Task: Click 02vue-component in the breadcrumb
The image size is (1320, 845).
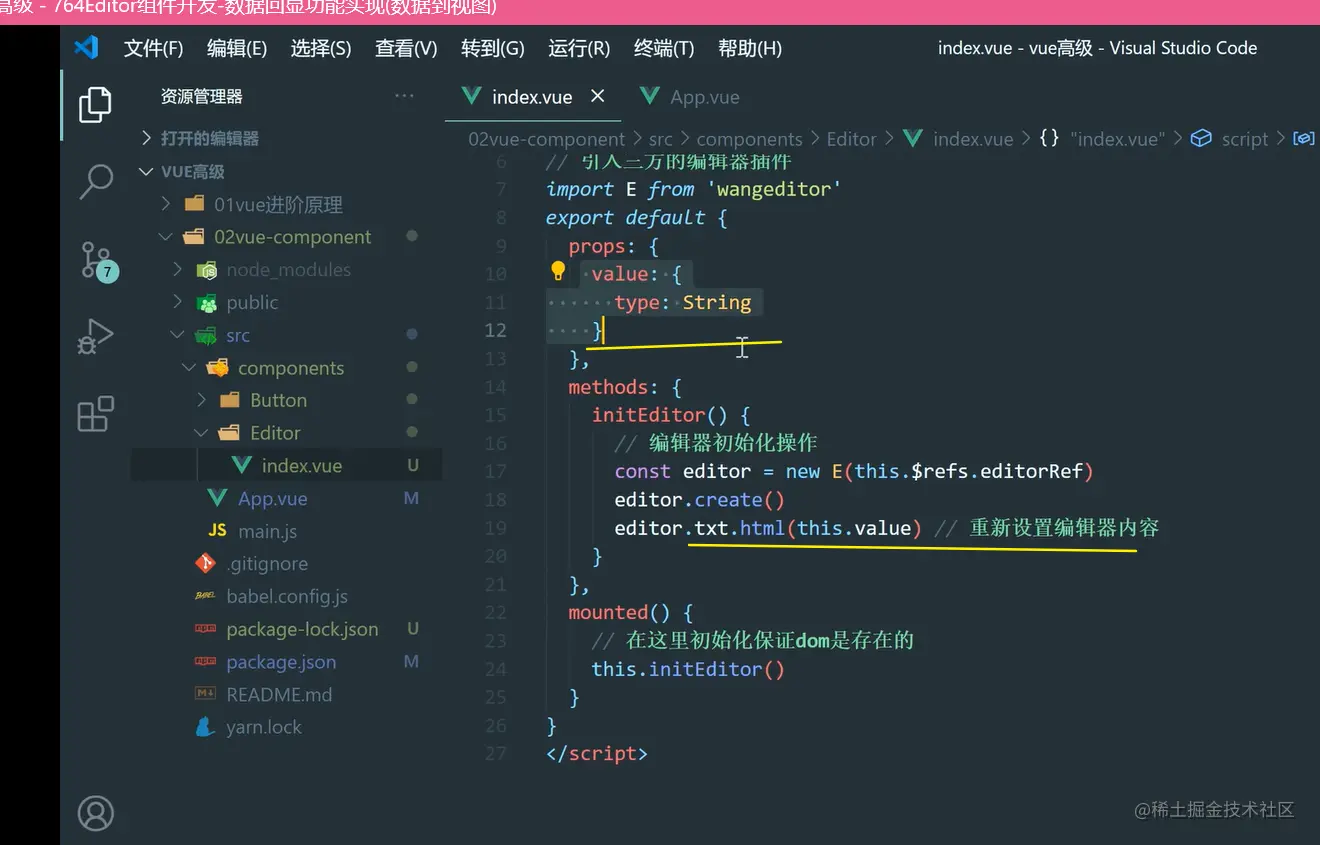Action: click(546, 139)
